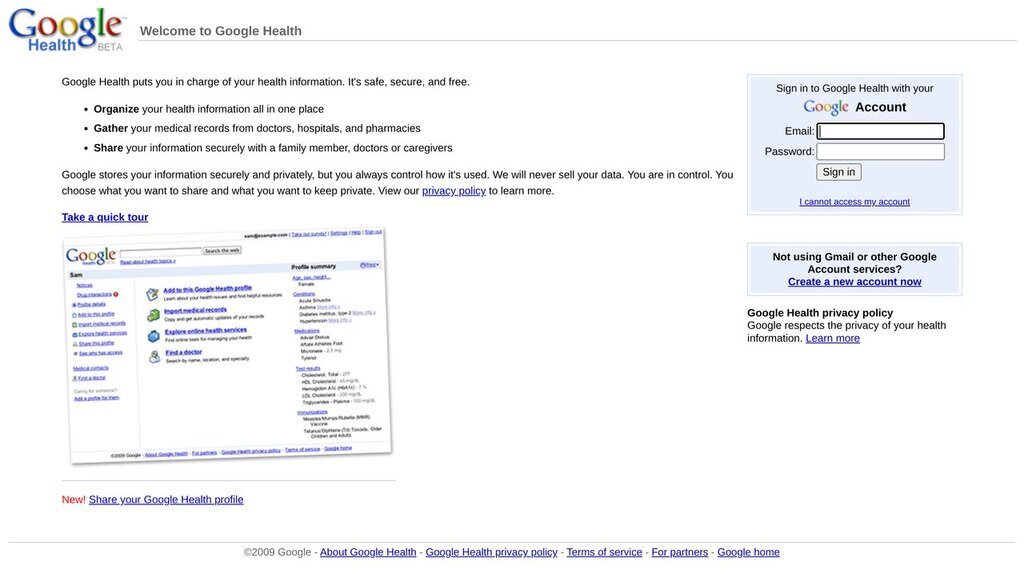Go to Google home footer link
This screenshot has height=574, width=1024.
[x=748, y=552]
